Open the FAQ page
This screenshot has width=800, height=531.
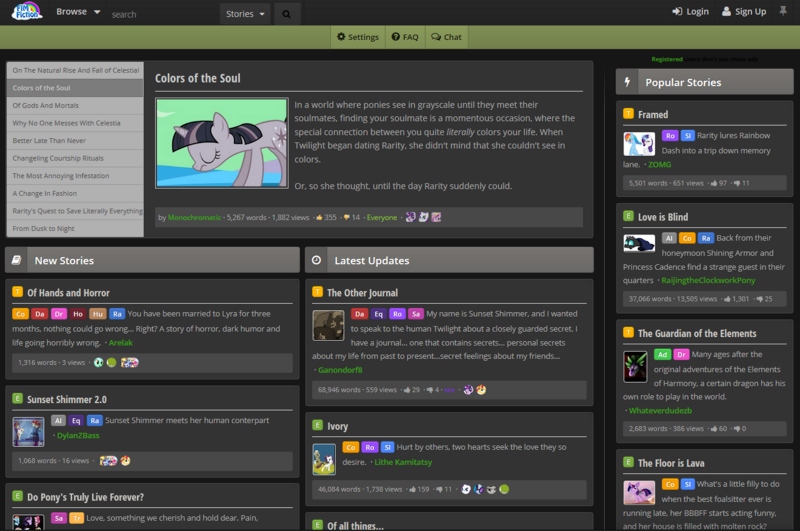pos(405,37)
